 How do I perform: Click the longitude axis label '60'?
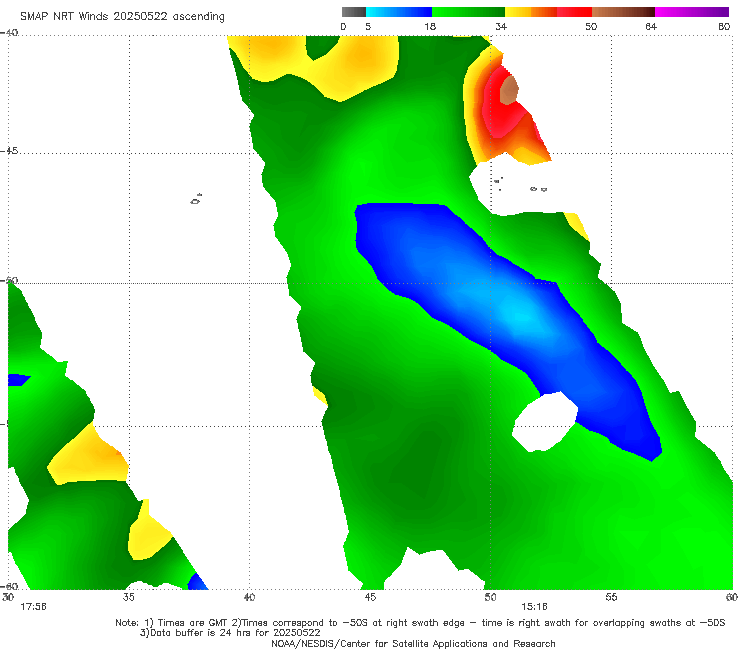click(732, 597)
